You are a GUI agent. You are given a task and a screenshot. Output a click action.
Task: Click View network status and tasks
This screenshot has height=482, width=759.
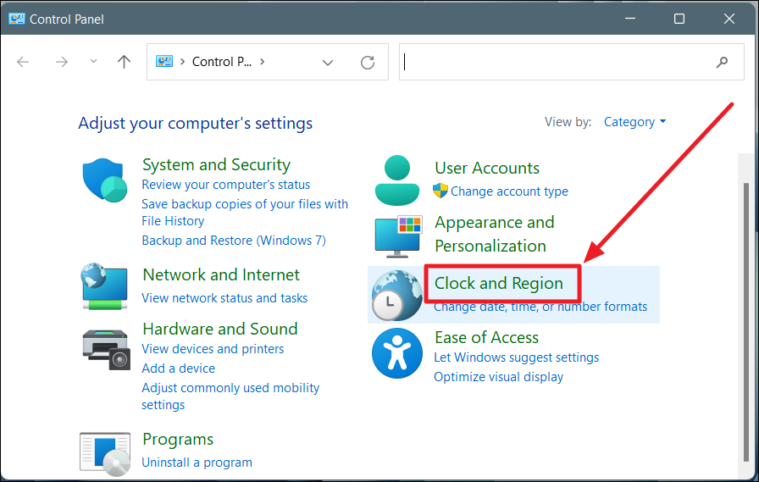224,298
